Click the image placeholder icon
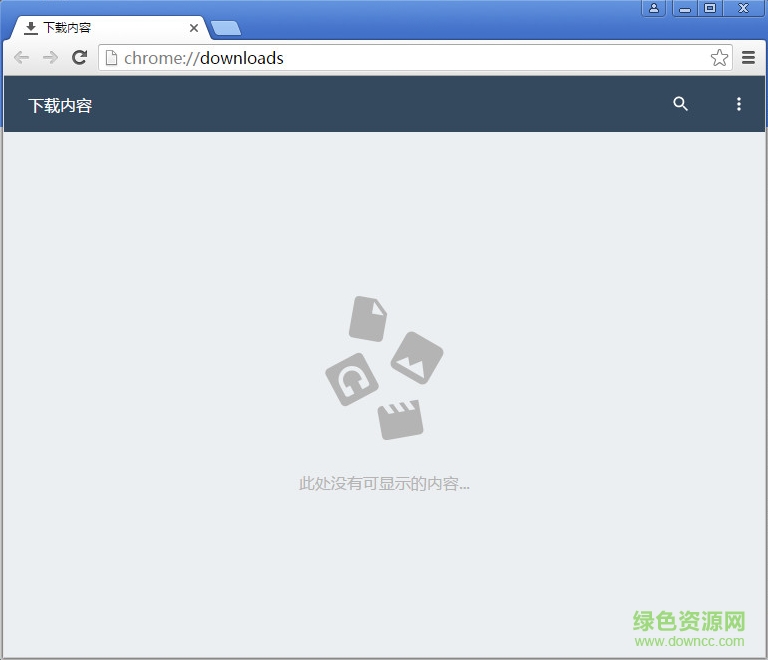The width and height of the screenshot is (768, 660). pyautogui.click(x=417, y=357)
